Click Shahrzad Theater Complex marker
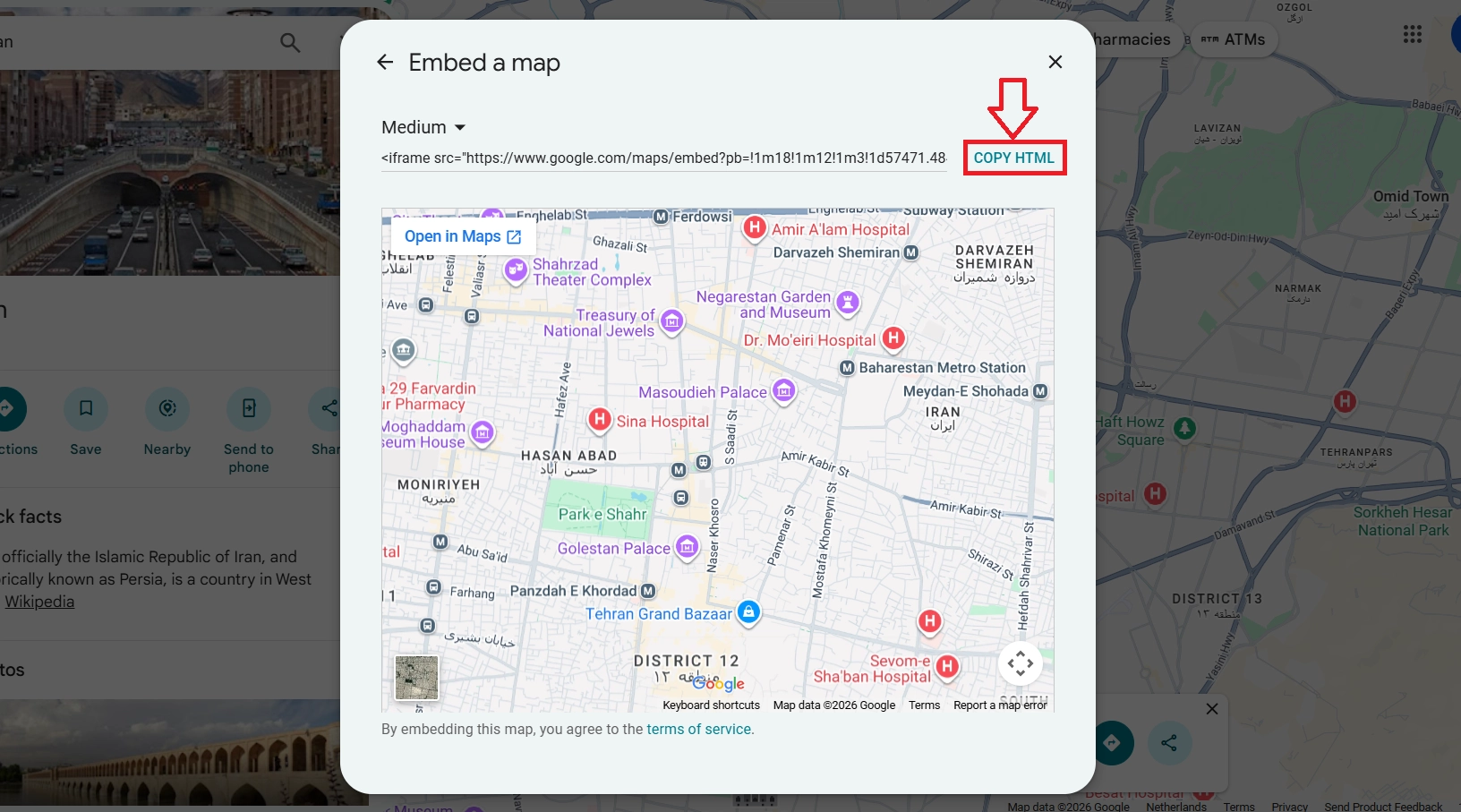This screenshot has height=812, width=1461. point(516,269)
